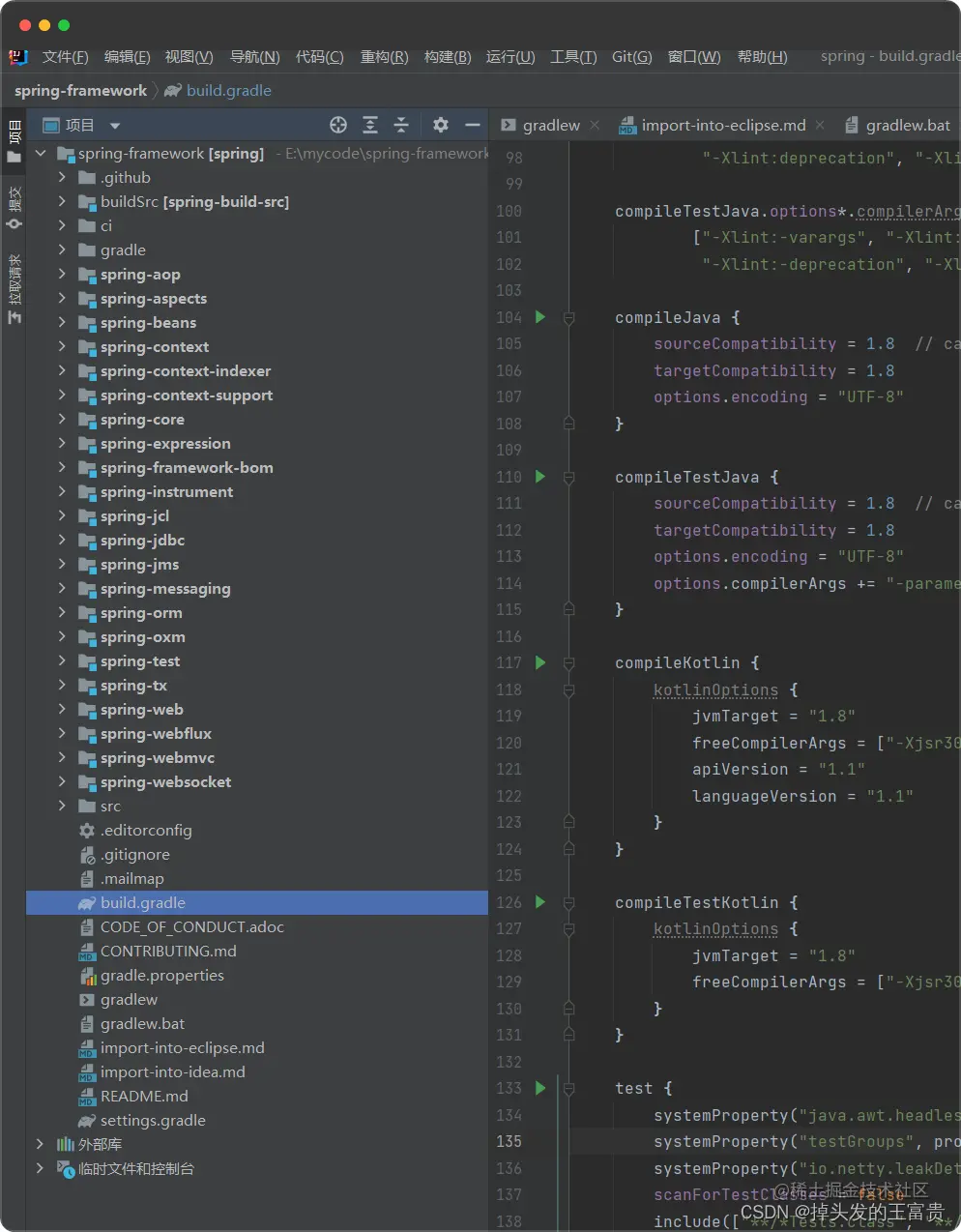Expand the src folder
Image resolution: width=961 pixels, height=1232 pixels.
point(62,806)
